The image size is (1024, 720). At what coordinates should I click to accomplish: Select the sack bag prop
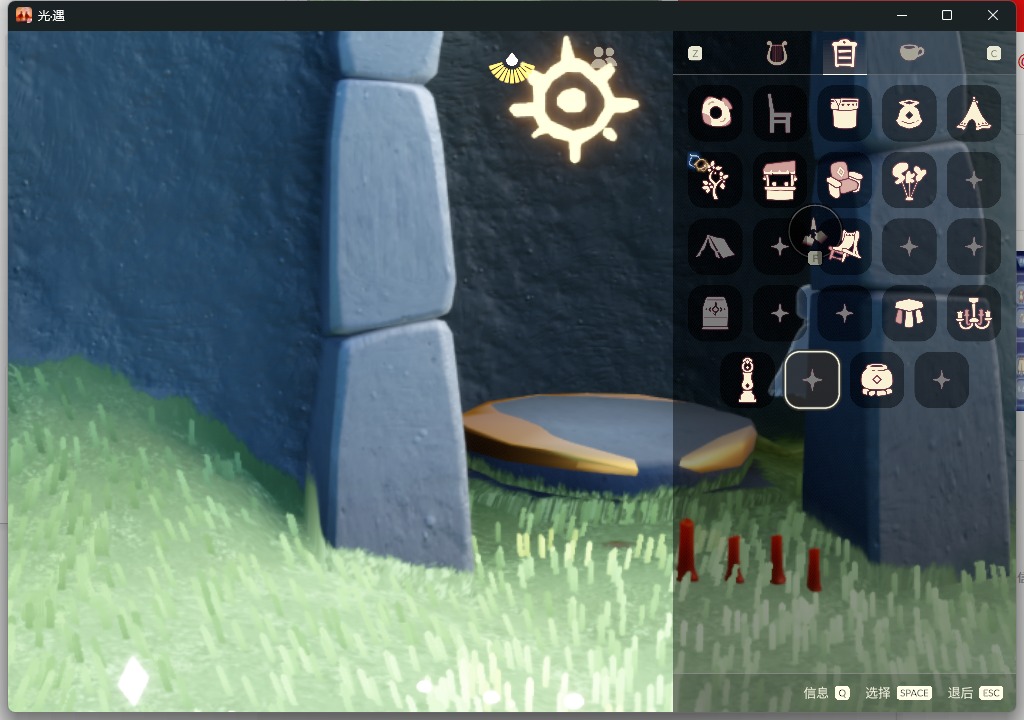(909, 113)
